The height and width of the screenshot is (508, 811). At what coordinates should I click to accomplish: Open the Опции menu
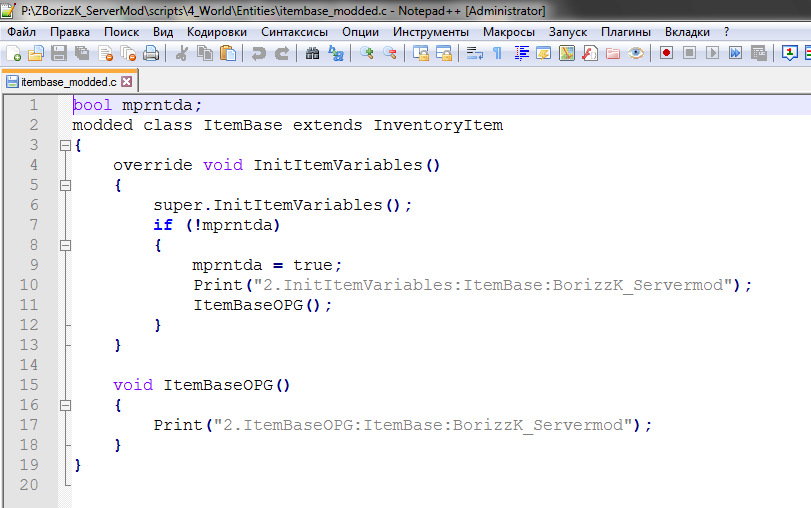pos(361,32)
